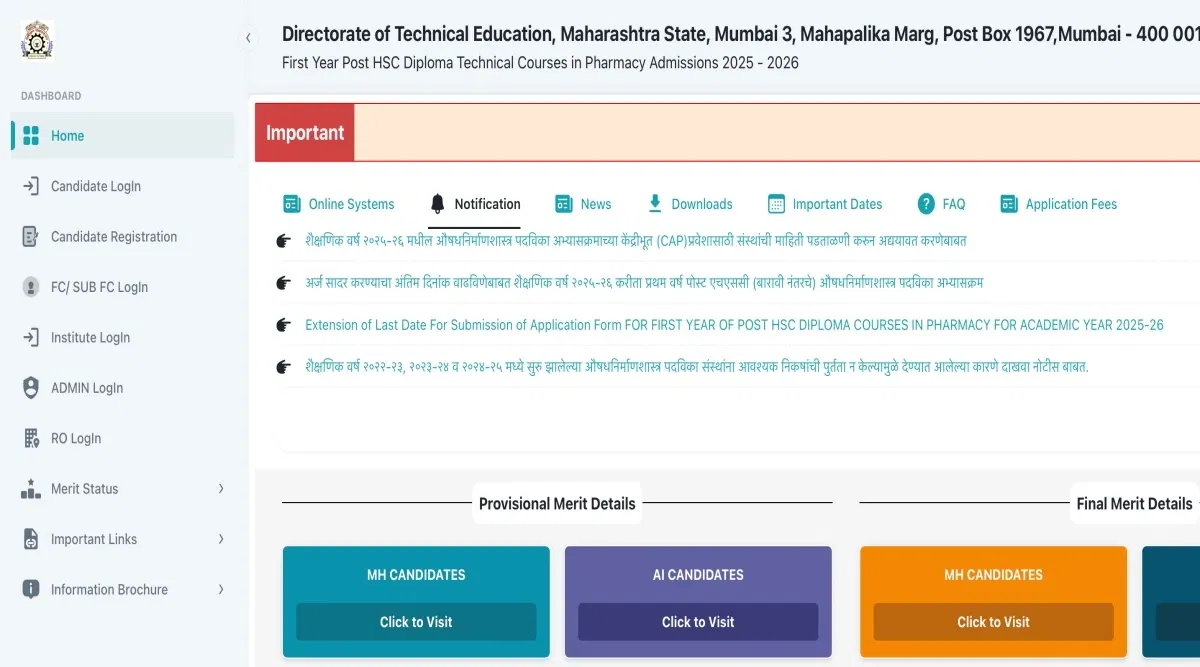Click the ADMIN Login shield icon
The width and height of the screenshot is (1200, 667).
[31, 388]
